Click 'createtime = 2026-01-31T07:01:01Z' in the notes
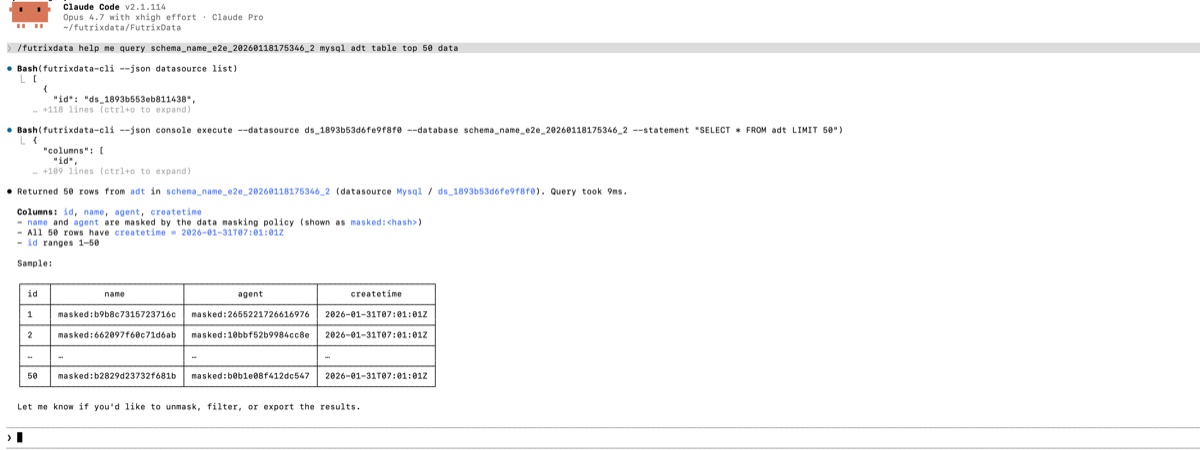 (199, 232)
